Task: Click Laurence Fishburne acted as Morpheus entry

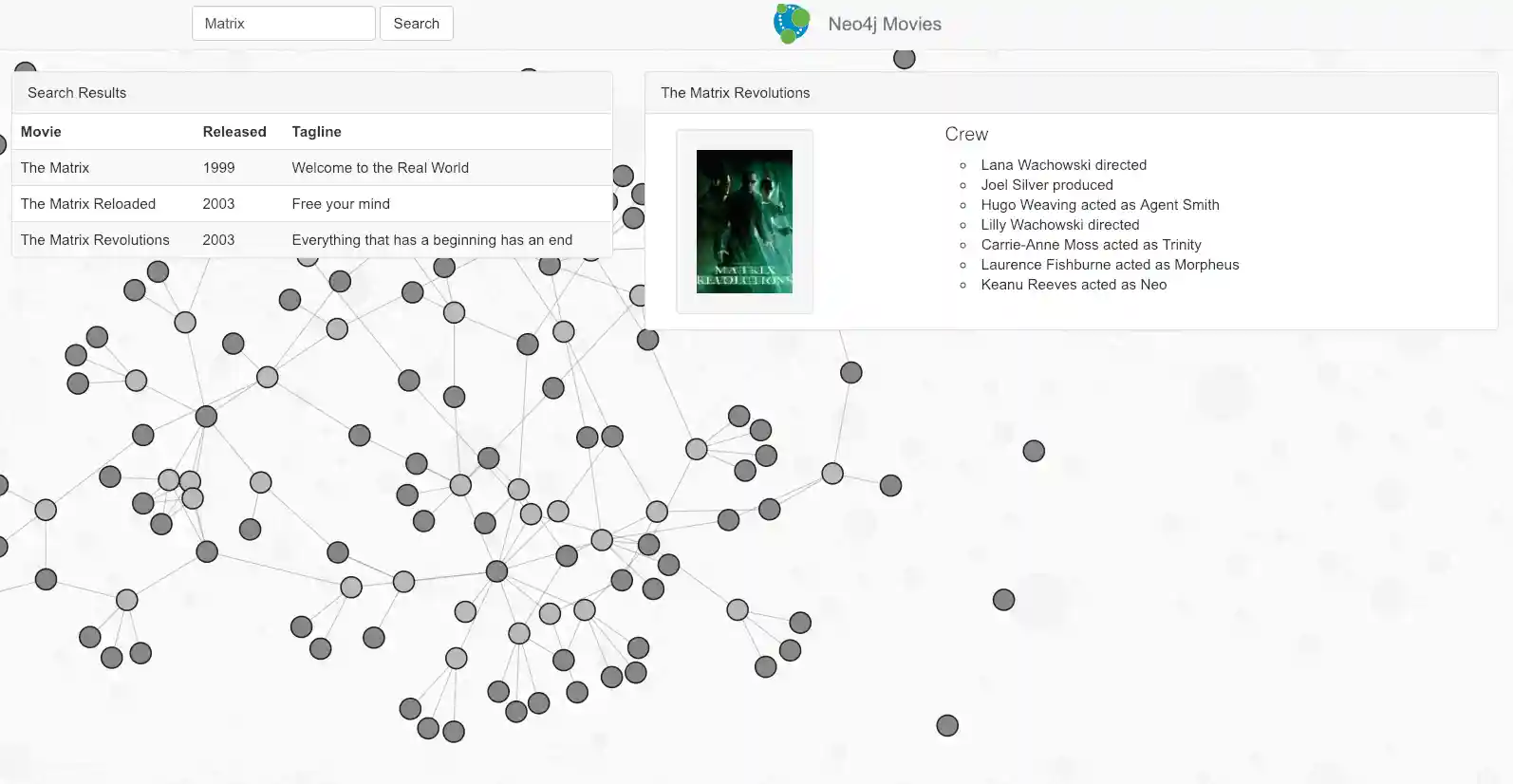Action: pyautogui.click(x=1110, y=265)
